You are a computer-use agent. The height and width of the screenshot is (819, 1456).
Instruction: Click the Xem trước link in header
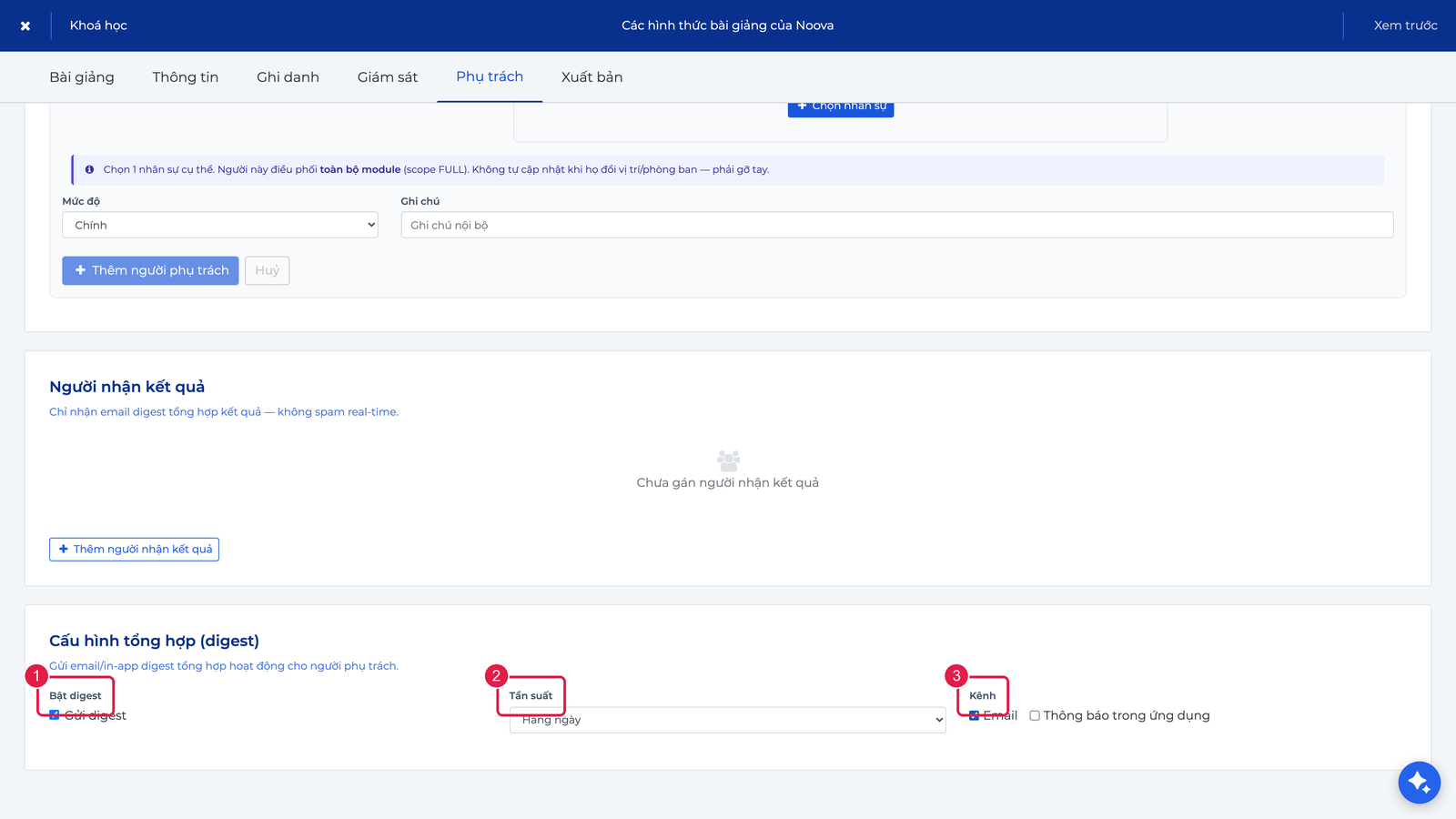(1405, 25)
